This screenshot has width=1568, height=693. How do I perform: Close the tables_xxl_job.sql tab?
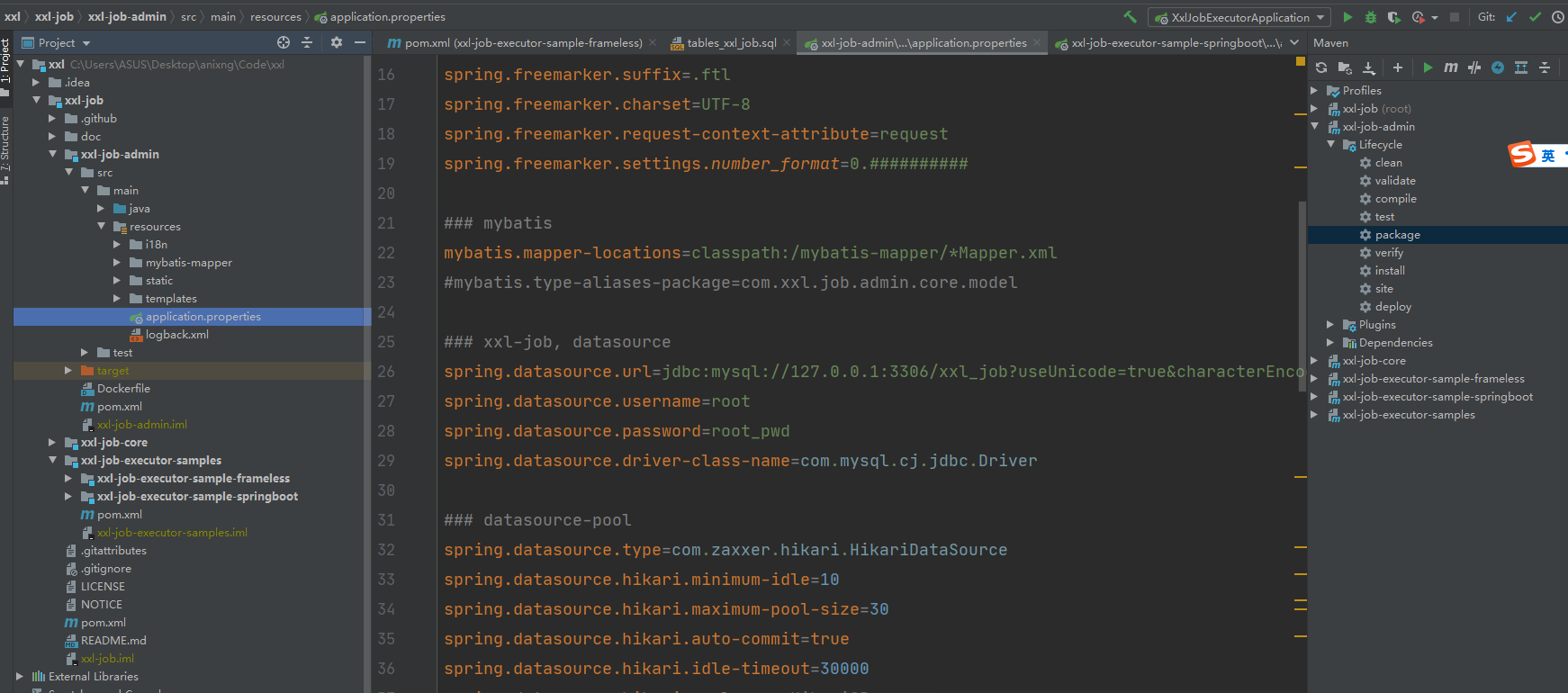coord(787,42)
